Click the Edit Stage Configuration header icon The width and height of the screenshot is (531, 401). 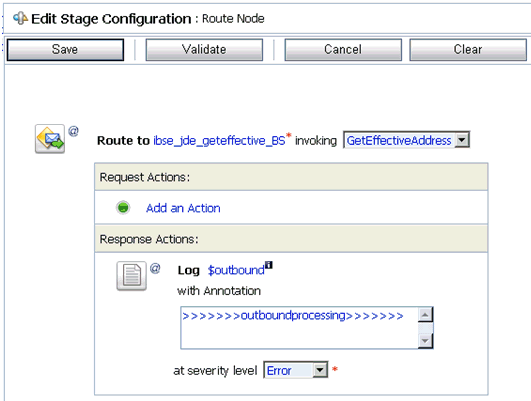[x=20, y=18]
